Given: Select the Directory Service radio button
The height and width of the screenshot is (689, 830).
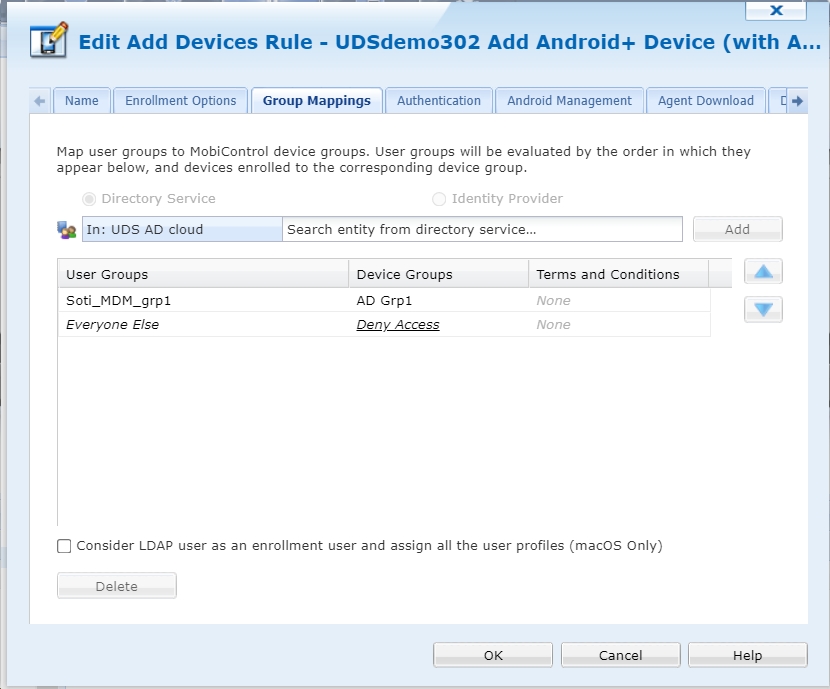Looking at the screenshot, I should point(89,199).
